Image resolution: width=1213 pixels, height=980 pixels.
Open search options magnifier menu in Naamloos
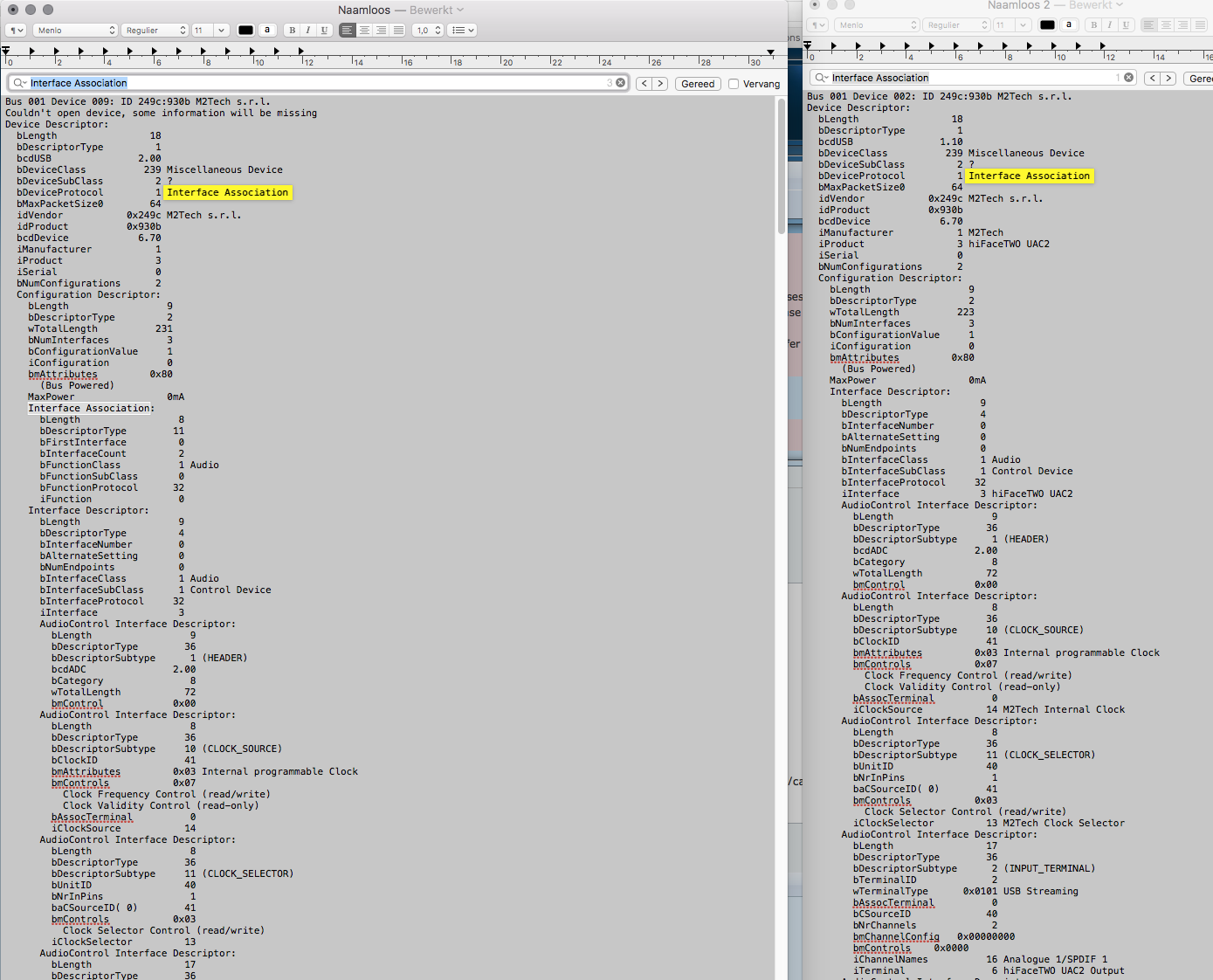tap(20, 83)
